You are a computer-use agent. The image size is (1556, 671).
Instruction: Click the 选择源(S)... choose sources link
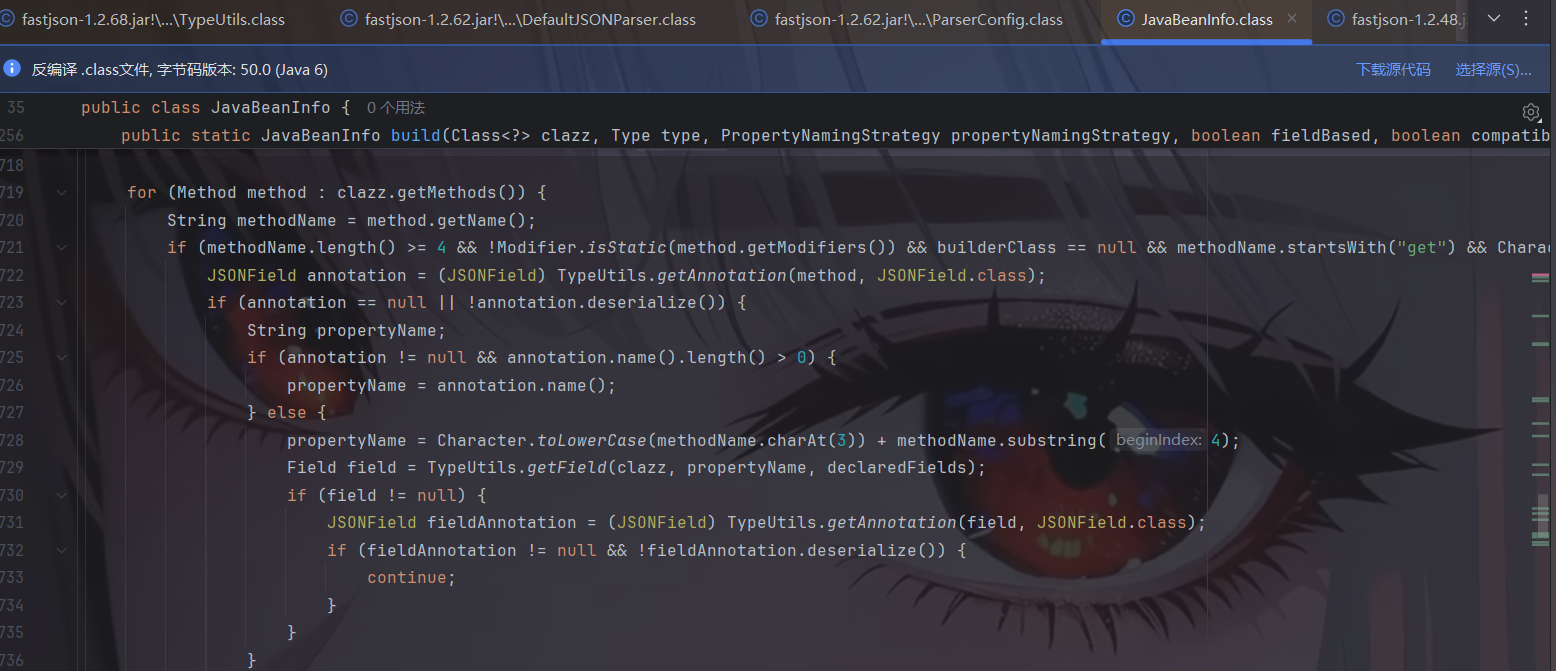tap(1493, 69)
